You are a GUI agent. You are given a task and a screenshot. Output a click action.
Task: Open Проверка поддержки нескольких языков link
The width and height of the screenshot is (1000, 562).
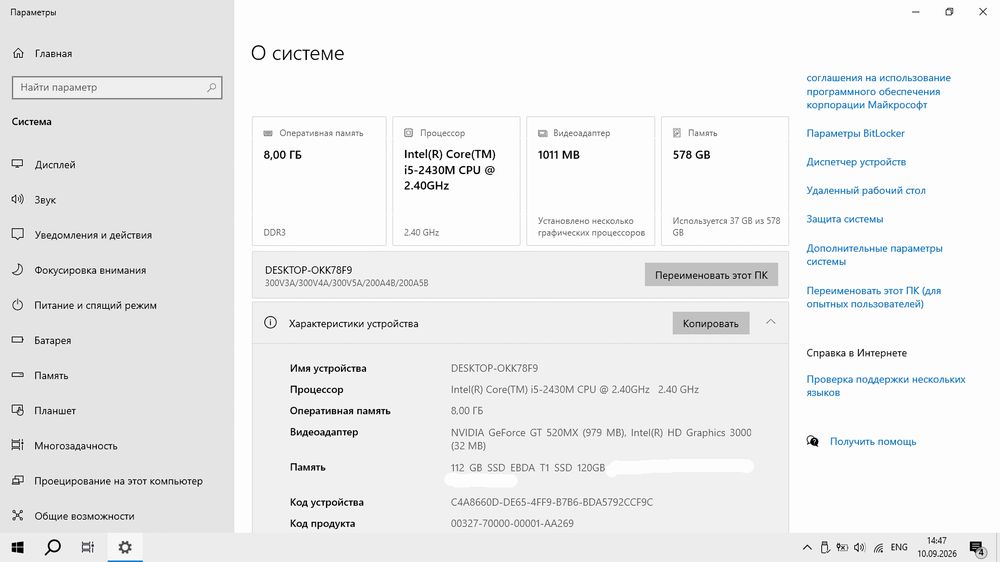[x=885, y=386]
